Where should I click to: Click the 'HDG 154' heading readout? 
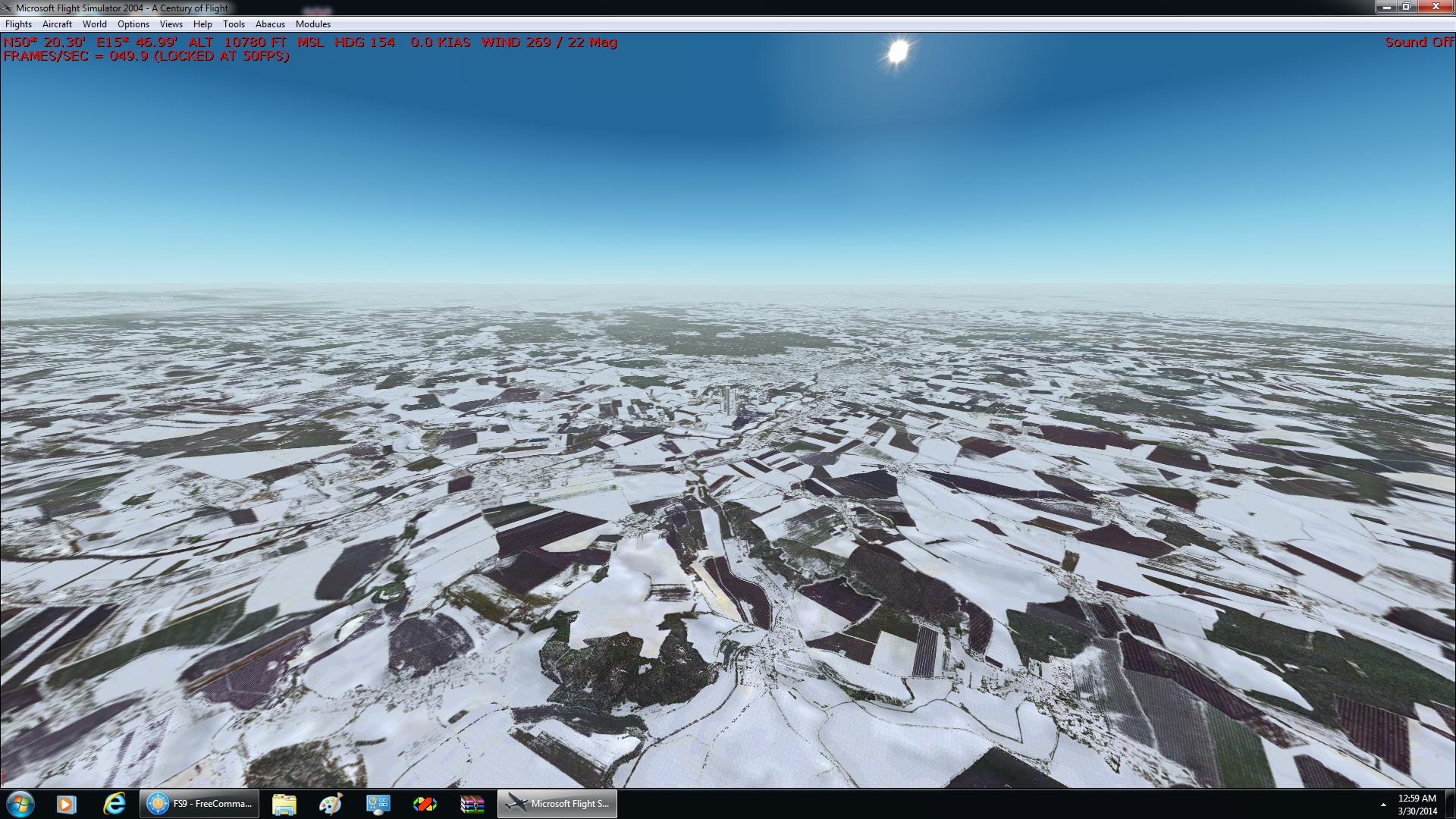click(x=365, y=42)
